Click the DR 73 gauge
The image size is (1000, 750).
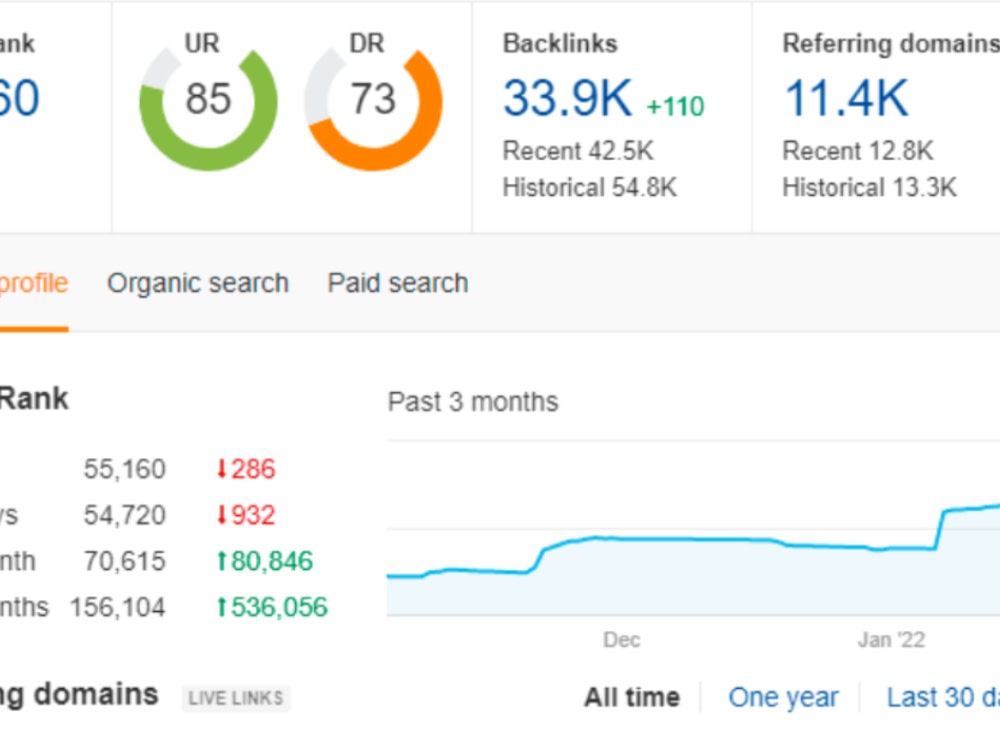374,101
